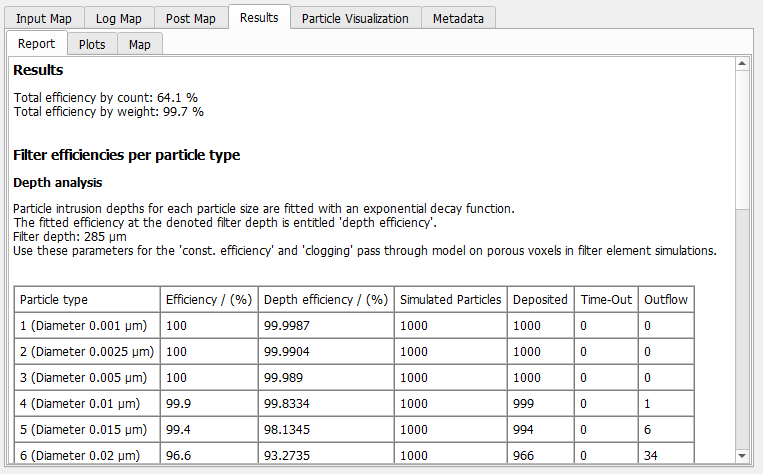Select the Report sub-tab
763x474 pixels.
click(37, 44)
